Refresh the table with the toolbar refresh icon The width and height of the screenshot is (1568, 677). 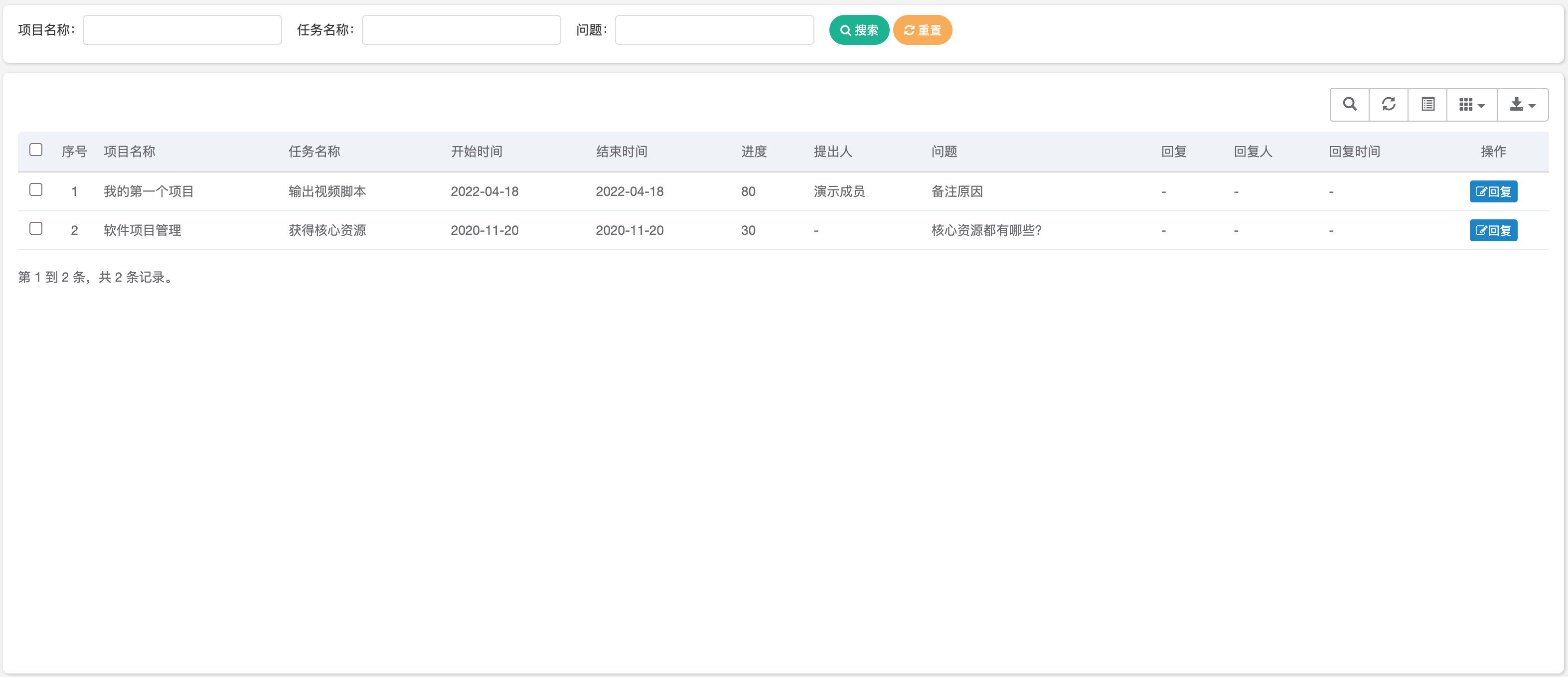1389,104
